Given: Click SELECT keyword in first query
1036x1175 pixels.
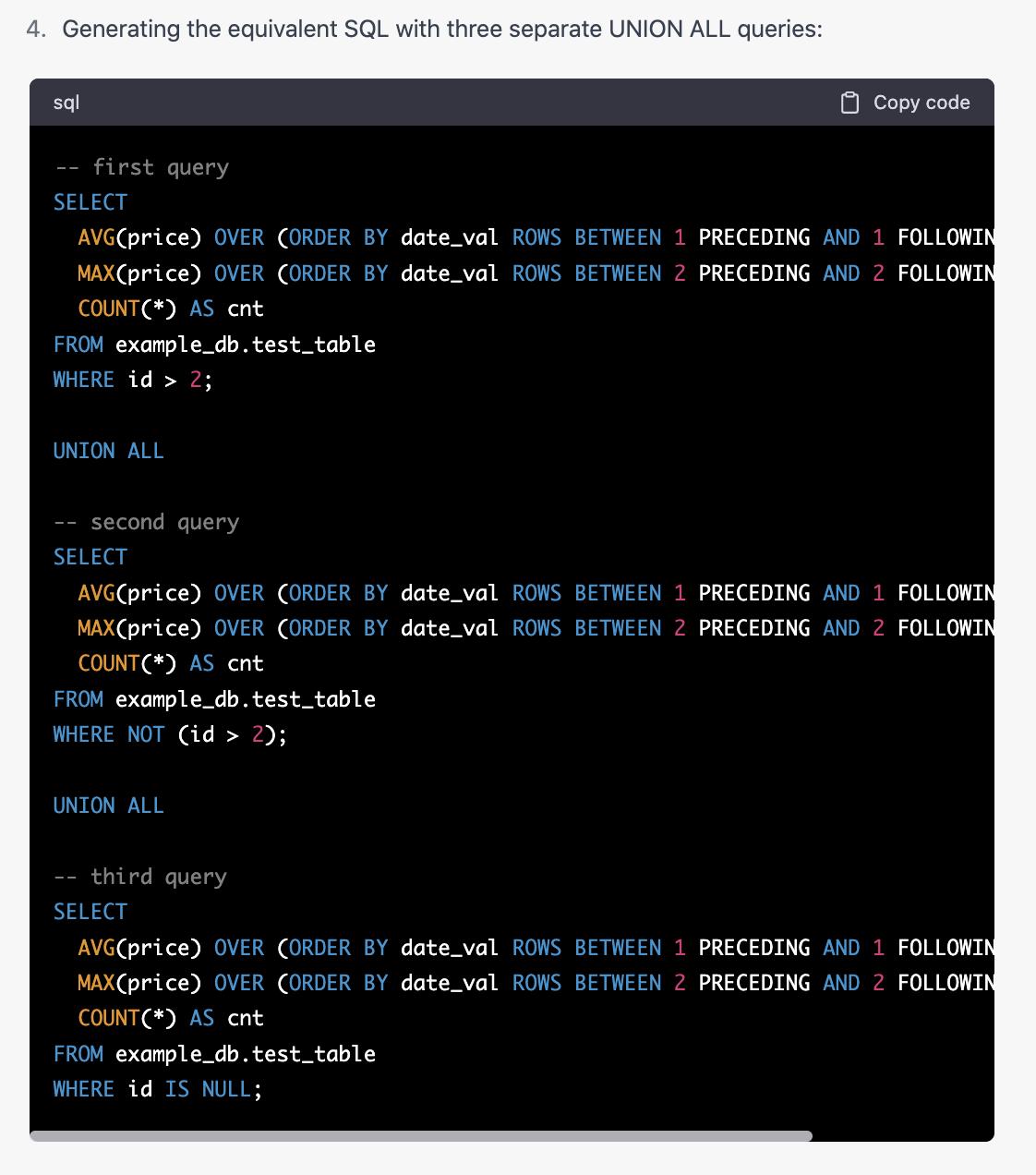Looking at the screenshot, I should point(90,202).
